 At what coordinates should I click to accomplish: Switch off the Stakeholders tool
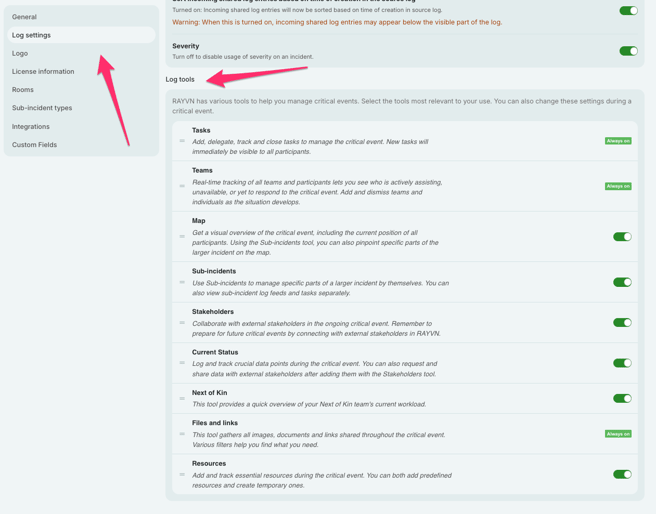coord(621,323)
